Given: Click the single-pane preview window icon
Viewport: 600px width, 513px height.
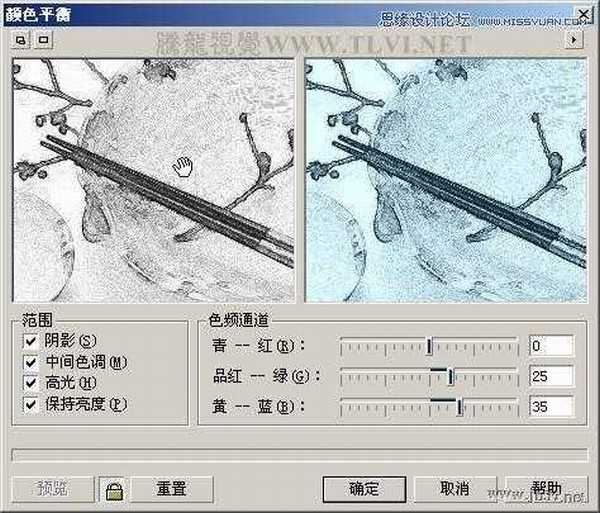Looking at the screenshot, I should (42, 40).
